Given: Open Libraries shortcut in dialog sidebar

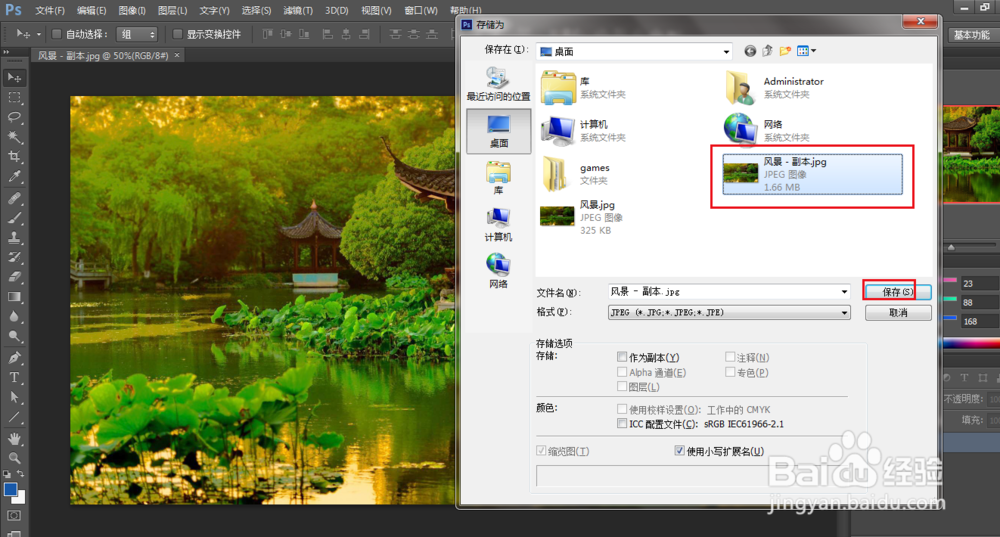Looking at the screenshot, I should (x=498, y=177).
